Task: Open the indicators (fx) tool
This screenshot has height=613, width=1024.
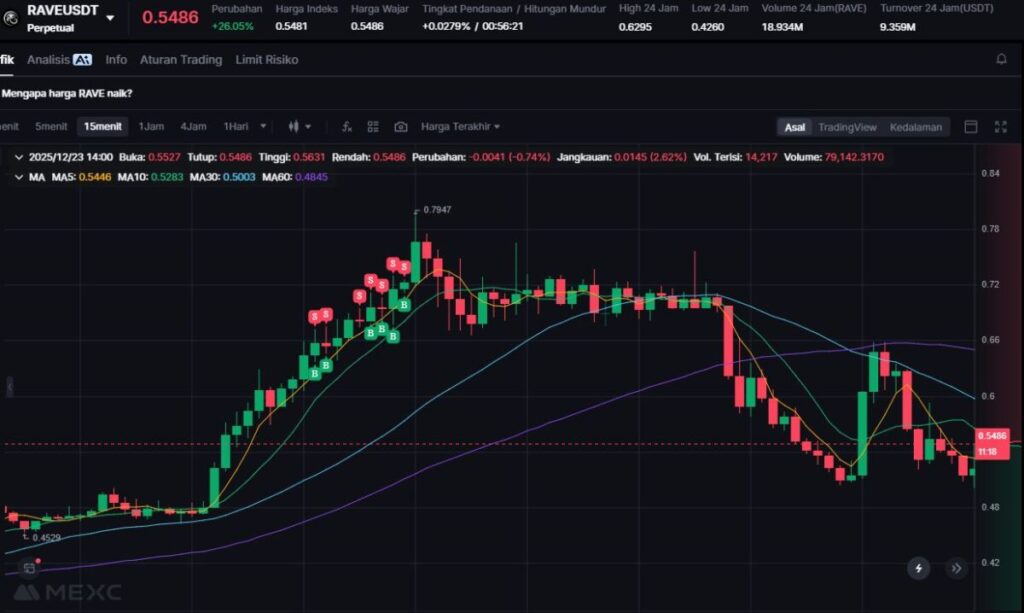Action: click(346, 127)
